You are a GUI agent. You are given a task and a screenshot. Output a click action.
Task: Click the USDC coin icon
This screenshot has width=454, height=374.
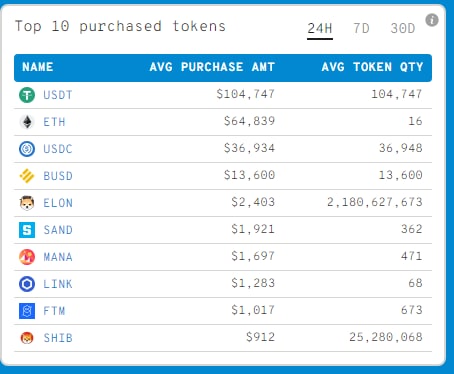(x=27, y=149)
